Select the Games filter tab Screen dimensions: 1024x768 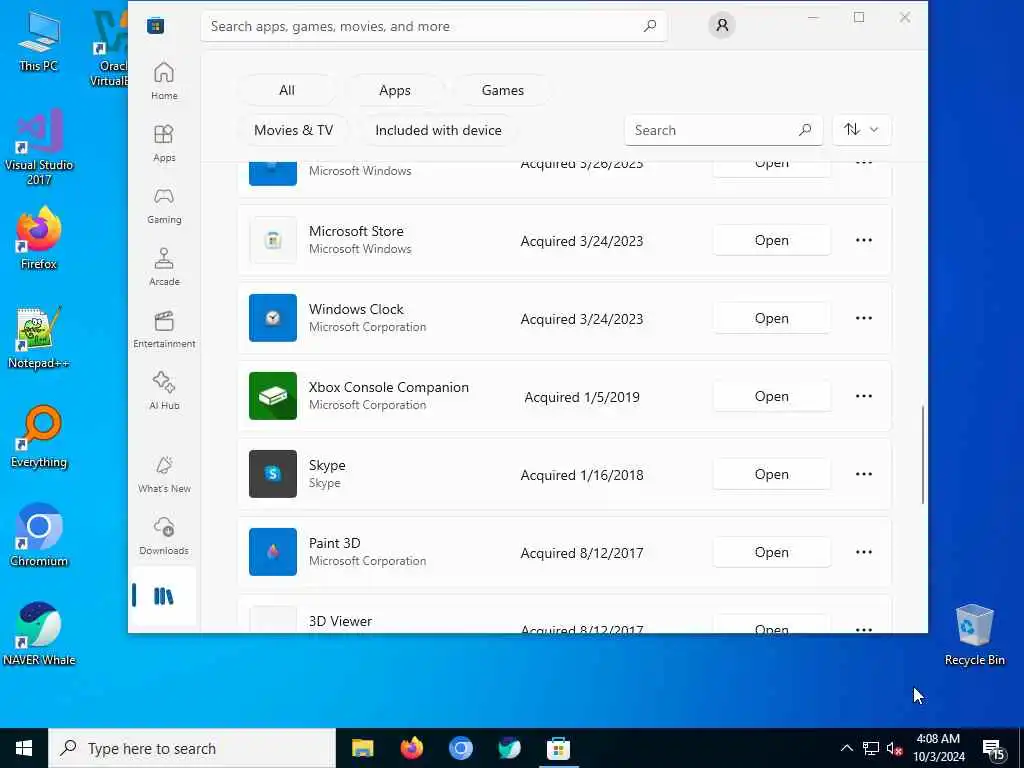point(502,90)
